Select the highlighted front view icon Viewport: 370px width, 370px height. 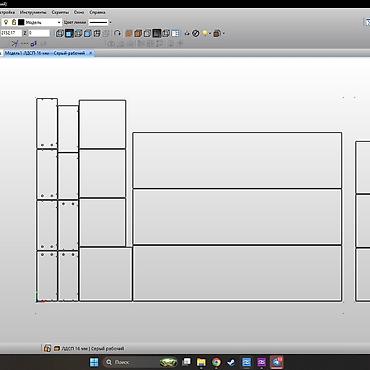(69, 33)
